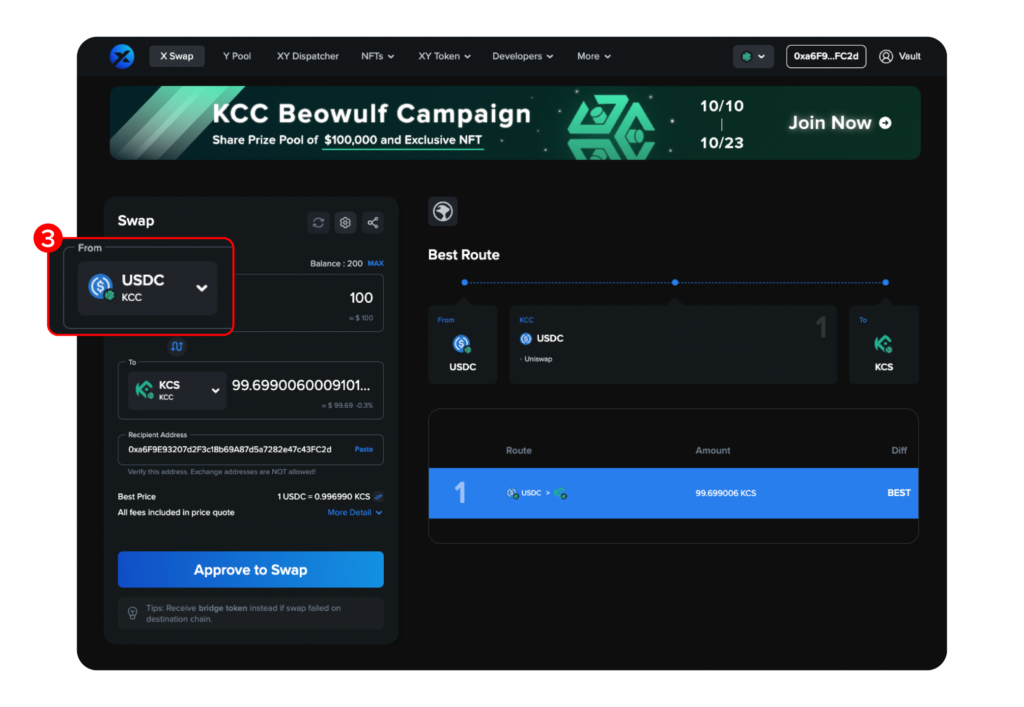Viewport: 1024px width, 707px height.
Task: Click the Diff column header
Action: coord(899,450)
